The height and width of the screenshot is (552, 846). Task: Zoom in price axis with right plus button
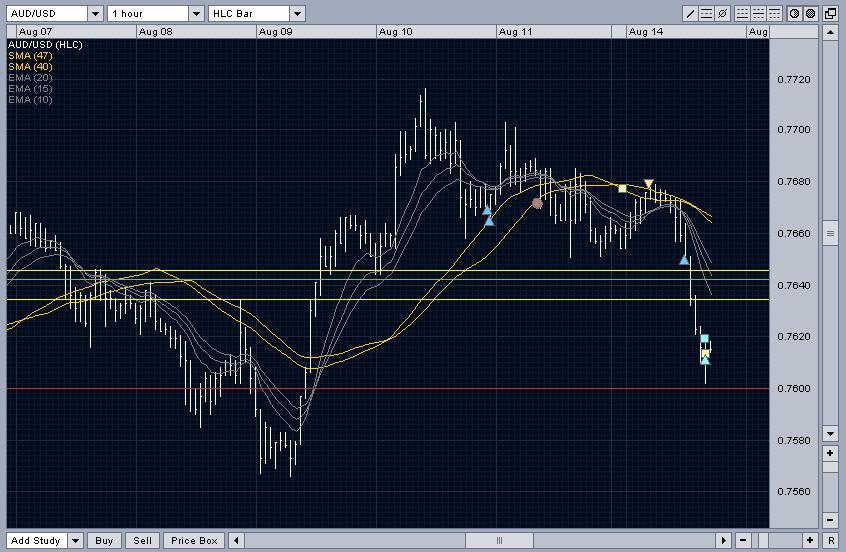[830, 453]
